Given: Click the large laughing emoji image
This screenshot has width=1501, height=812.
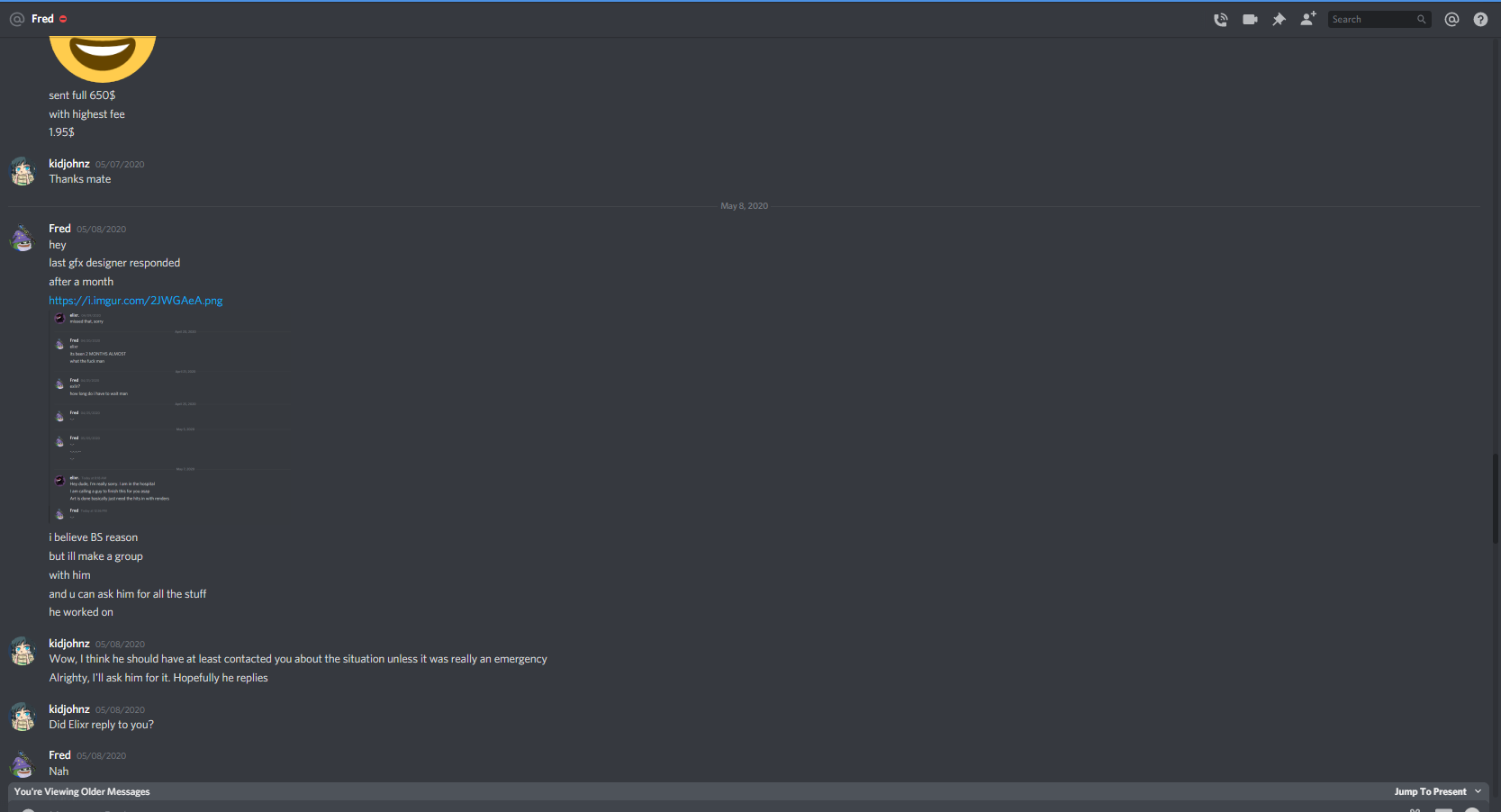Looking at the screenshot, I should tap(103, 59).
